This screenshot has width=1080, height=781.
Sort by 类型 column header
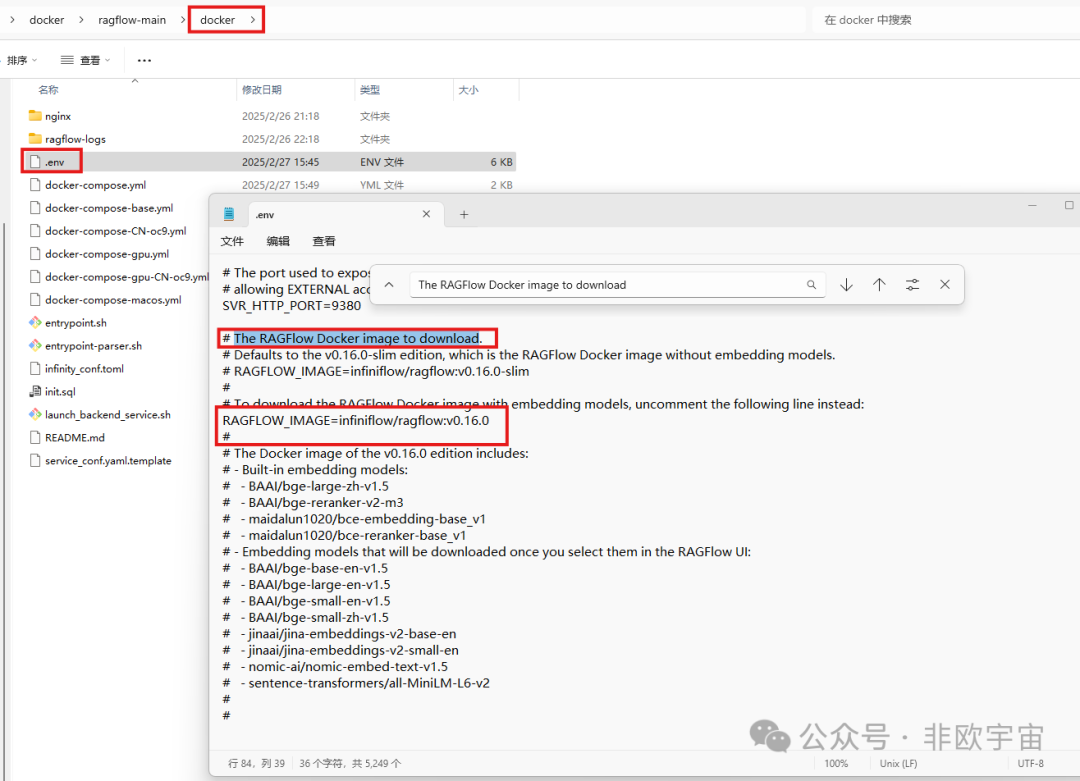coord(370,90)
